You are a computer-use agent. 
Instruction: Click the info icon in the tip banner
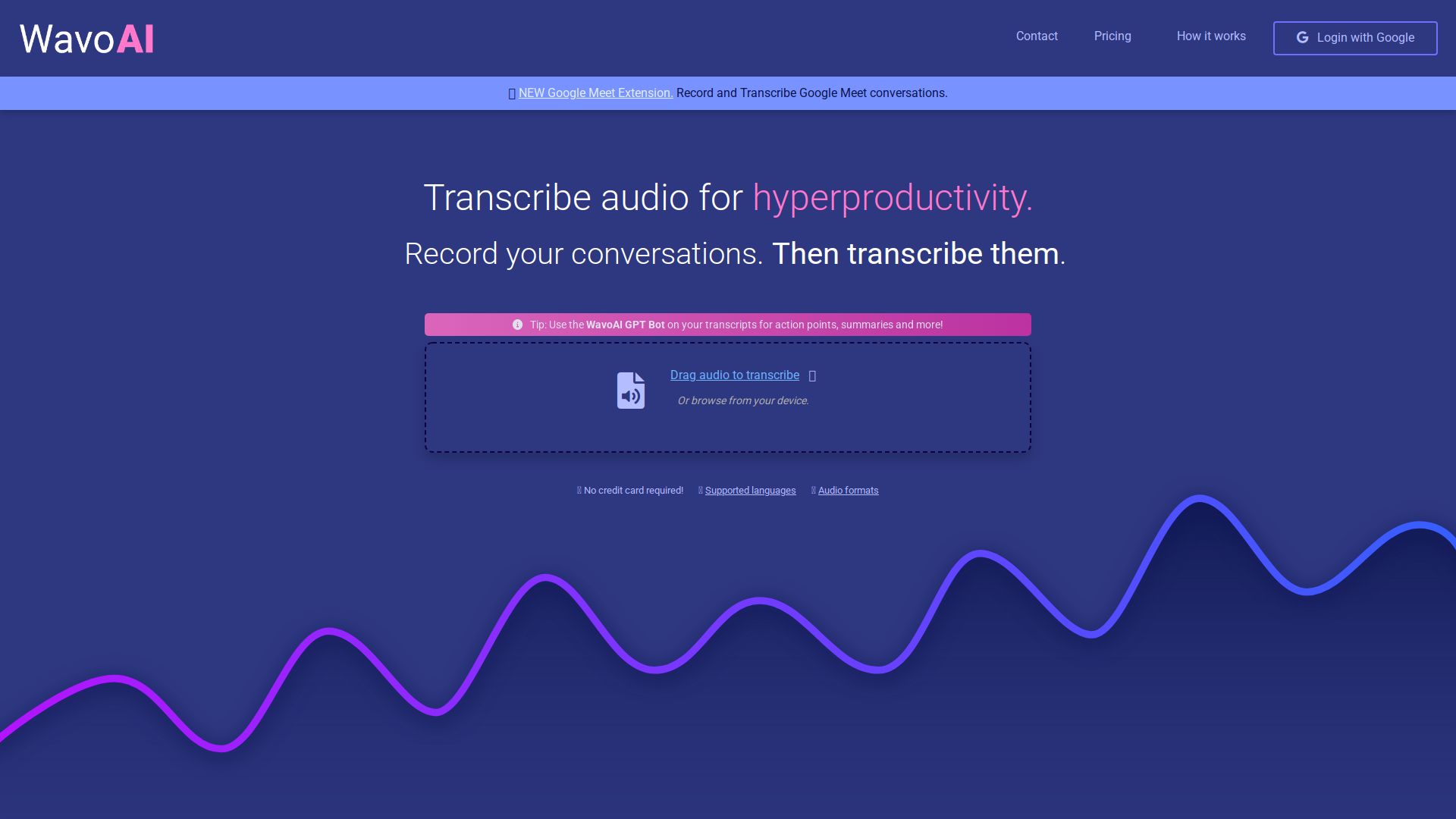point(517,325)
